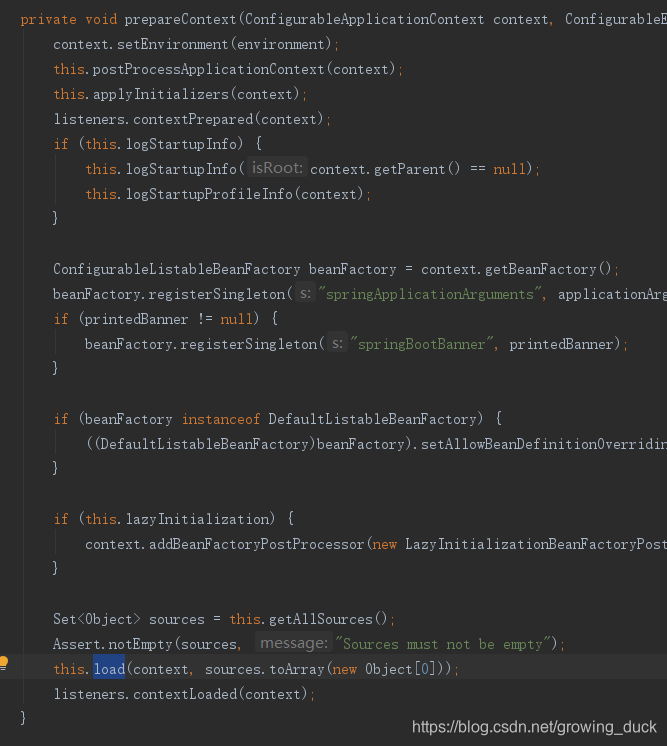Click ConfigurableApplicationContext parameter type
The width and height of the screenshot is (667, 746).
(x=364, y=20)
